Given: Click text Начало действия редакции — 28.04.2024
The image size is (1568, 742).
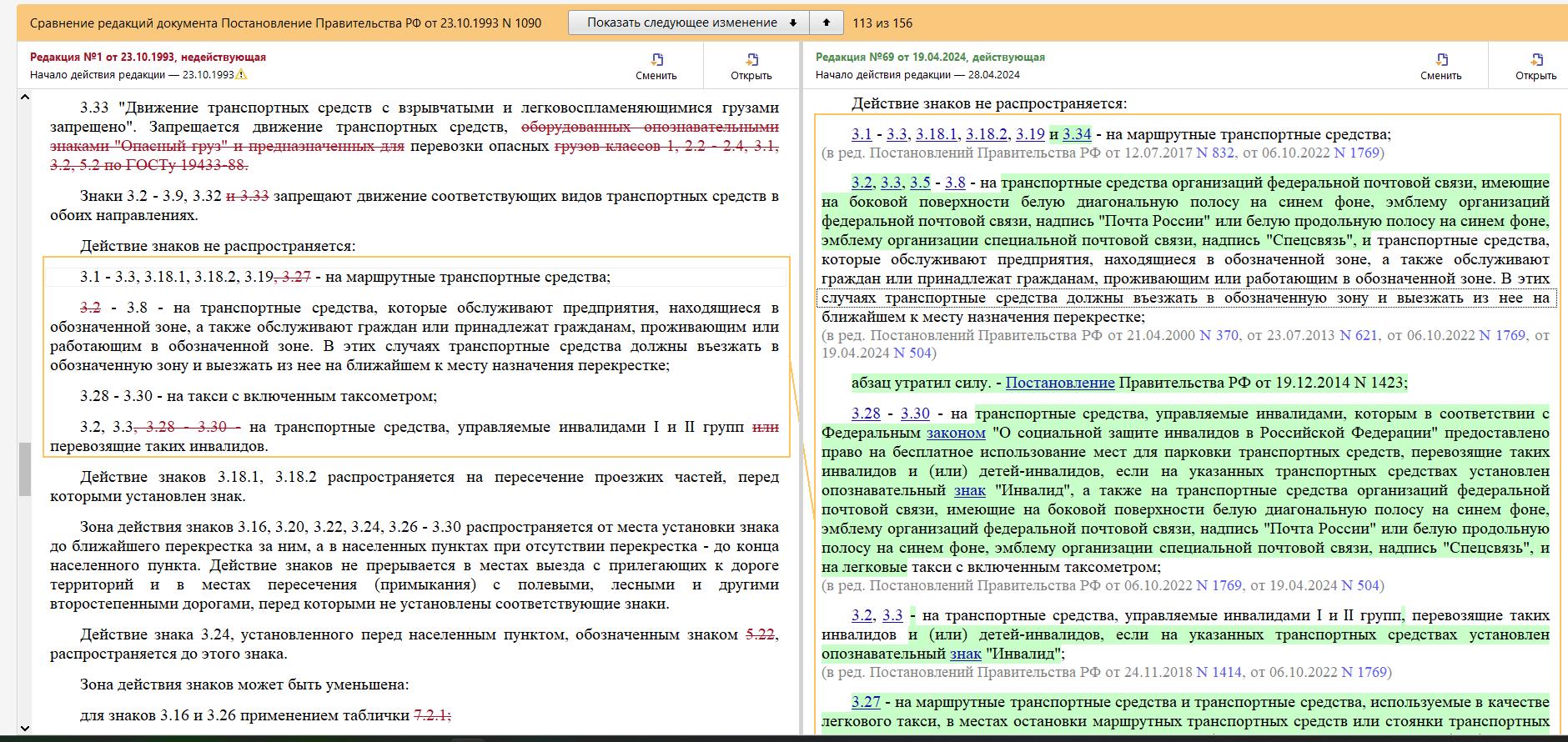Looking at the screenshot, I should click(917, 74).
